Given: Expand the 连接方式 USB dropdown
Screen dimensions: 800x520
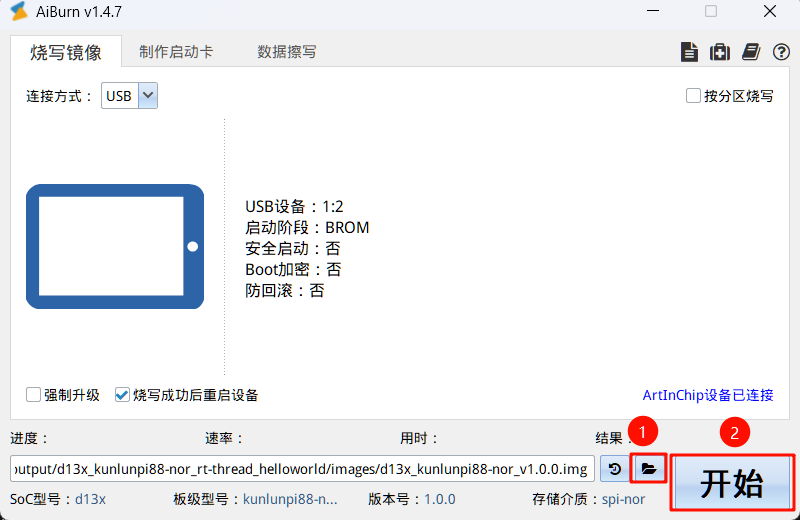Looking at the screenshot, I should pyautogui.click(x=148, y=95).
